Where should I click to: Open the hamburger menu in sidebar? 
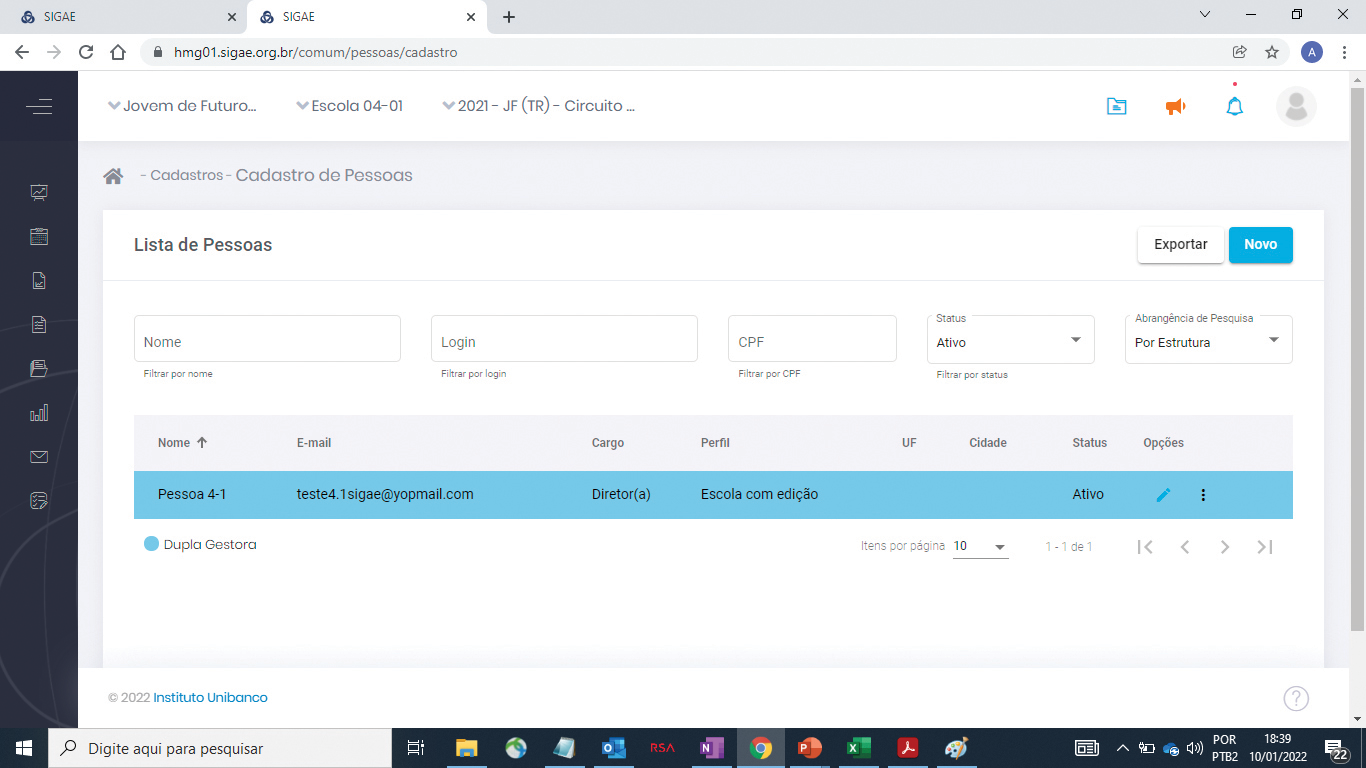point(39,106)
